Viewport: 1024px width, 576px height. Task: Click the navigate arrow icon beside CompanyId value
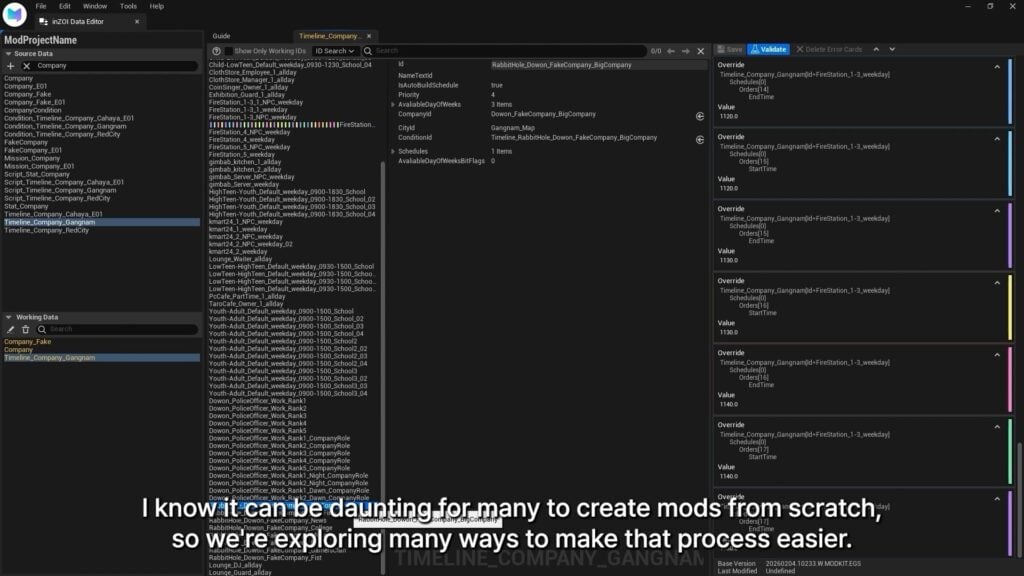[x=700, y=116]
